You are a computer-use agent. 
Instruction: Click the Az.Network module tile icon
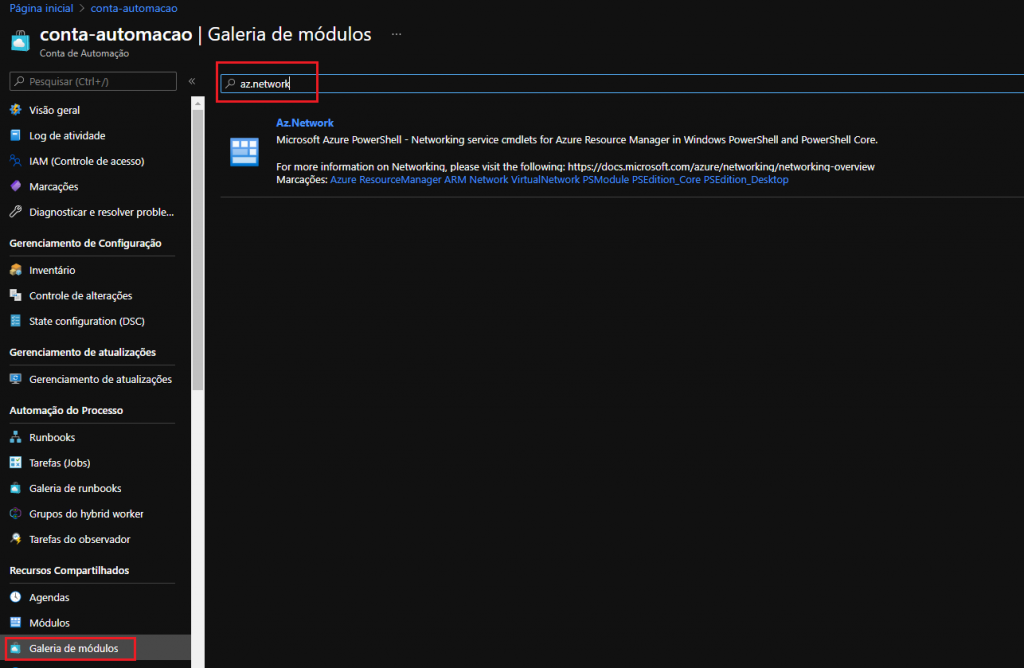tap(244, 152)
